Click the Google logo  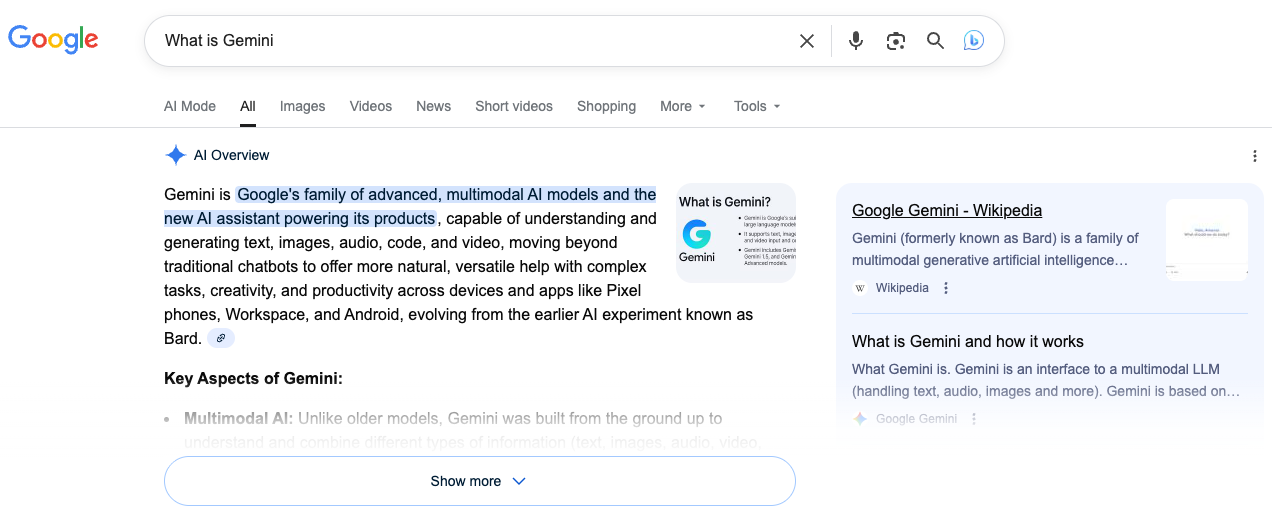click(x=53, y=39)
